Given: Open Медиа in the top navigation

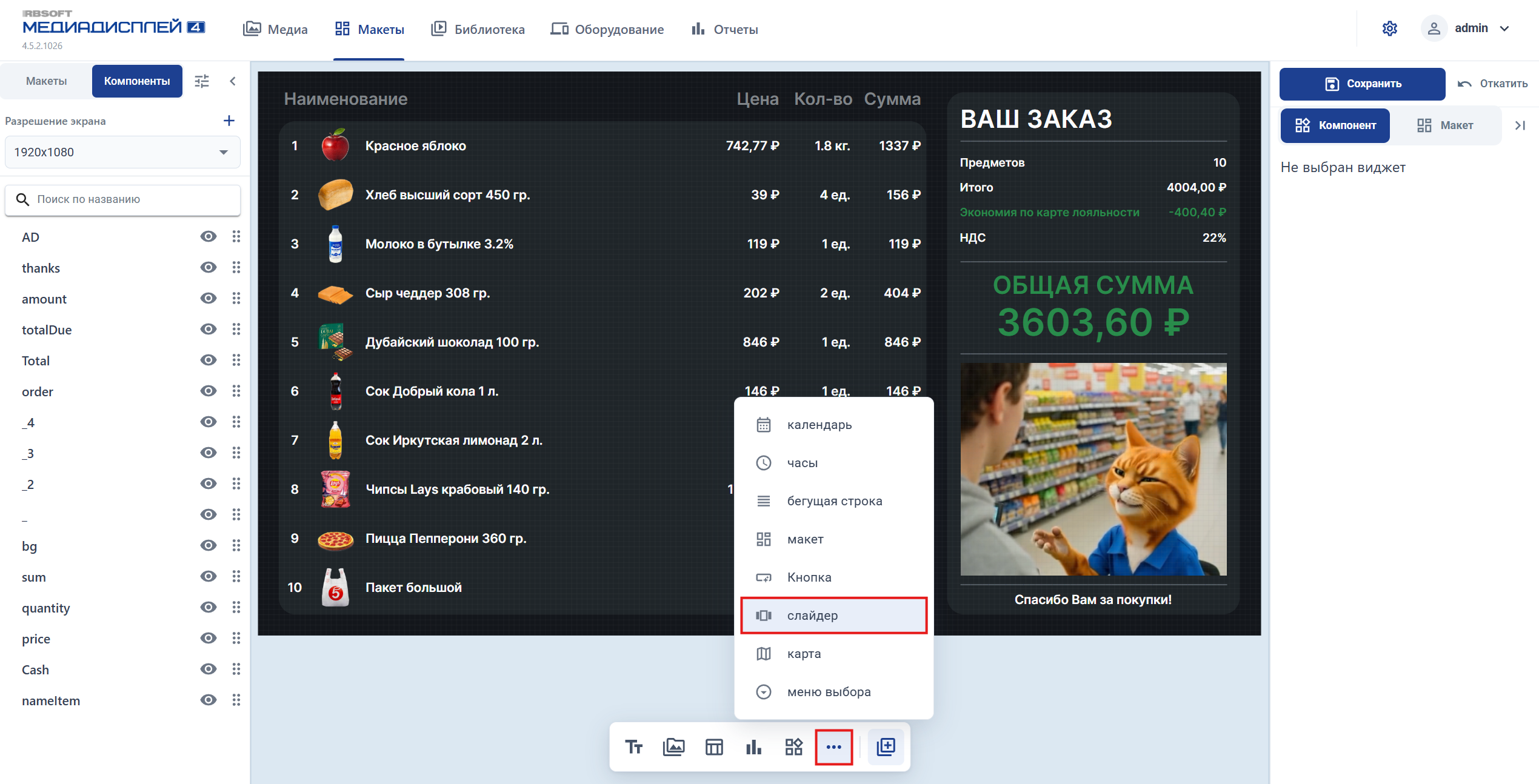Looking at the screenshot, I should pos(276,29).
